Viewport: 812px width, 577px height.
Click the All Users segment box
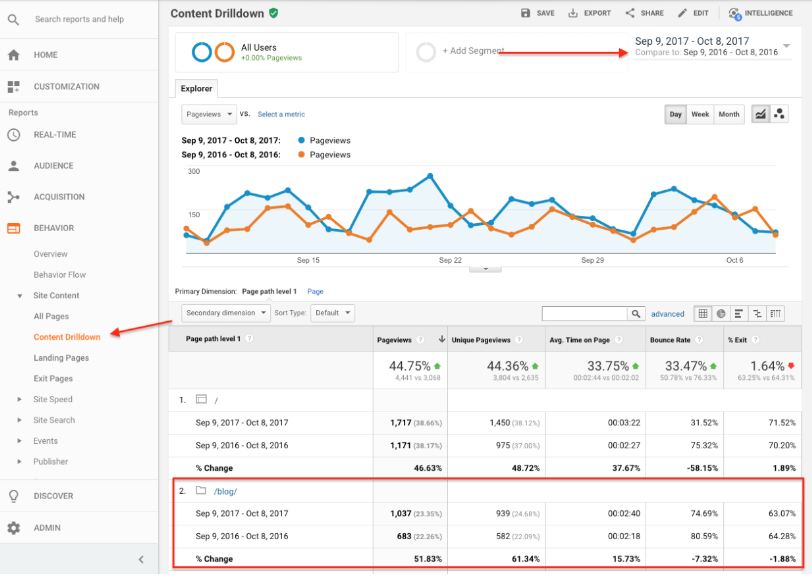(x=287, y=52)
